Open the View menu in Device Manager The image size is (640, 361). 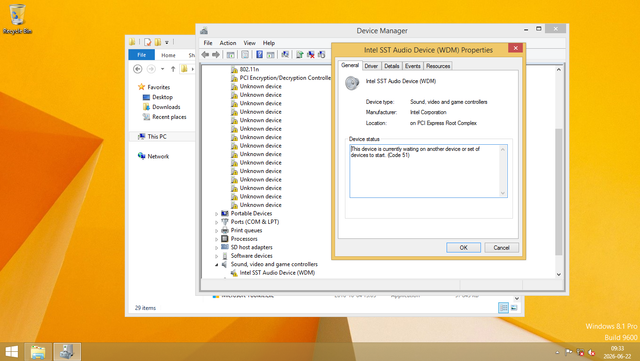(x=249, y=43)
